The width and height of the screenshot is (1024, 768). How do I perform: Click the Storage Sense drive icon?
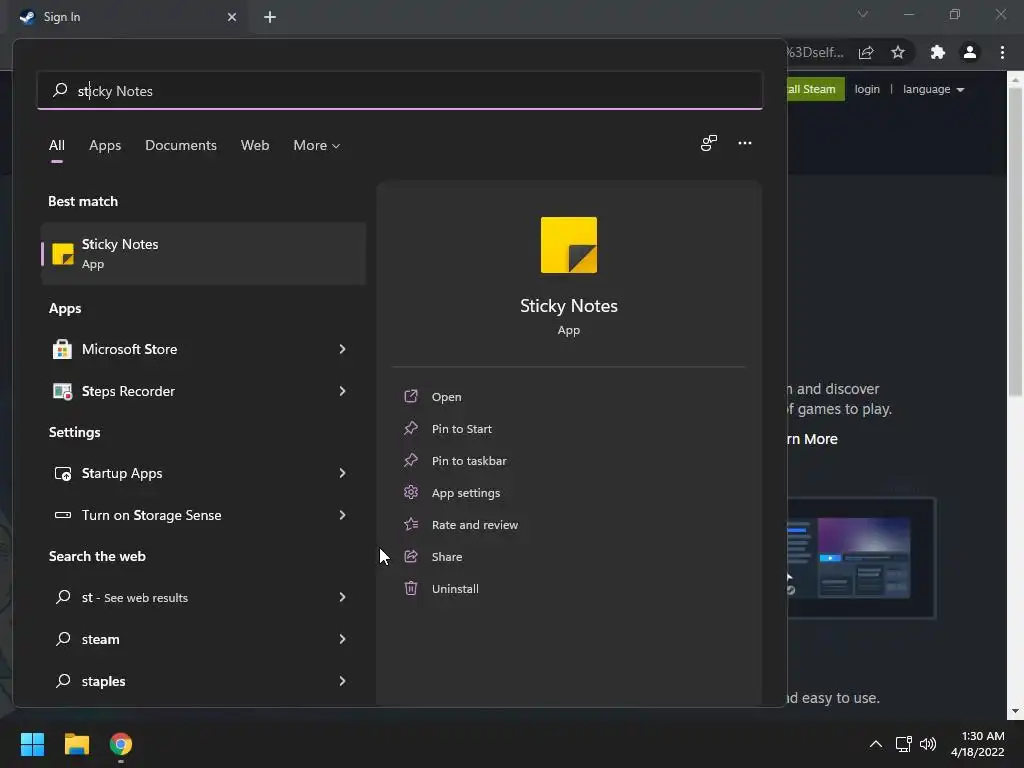pyautogui.click(x=63, y=515)
